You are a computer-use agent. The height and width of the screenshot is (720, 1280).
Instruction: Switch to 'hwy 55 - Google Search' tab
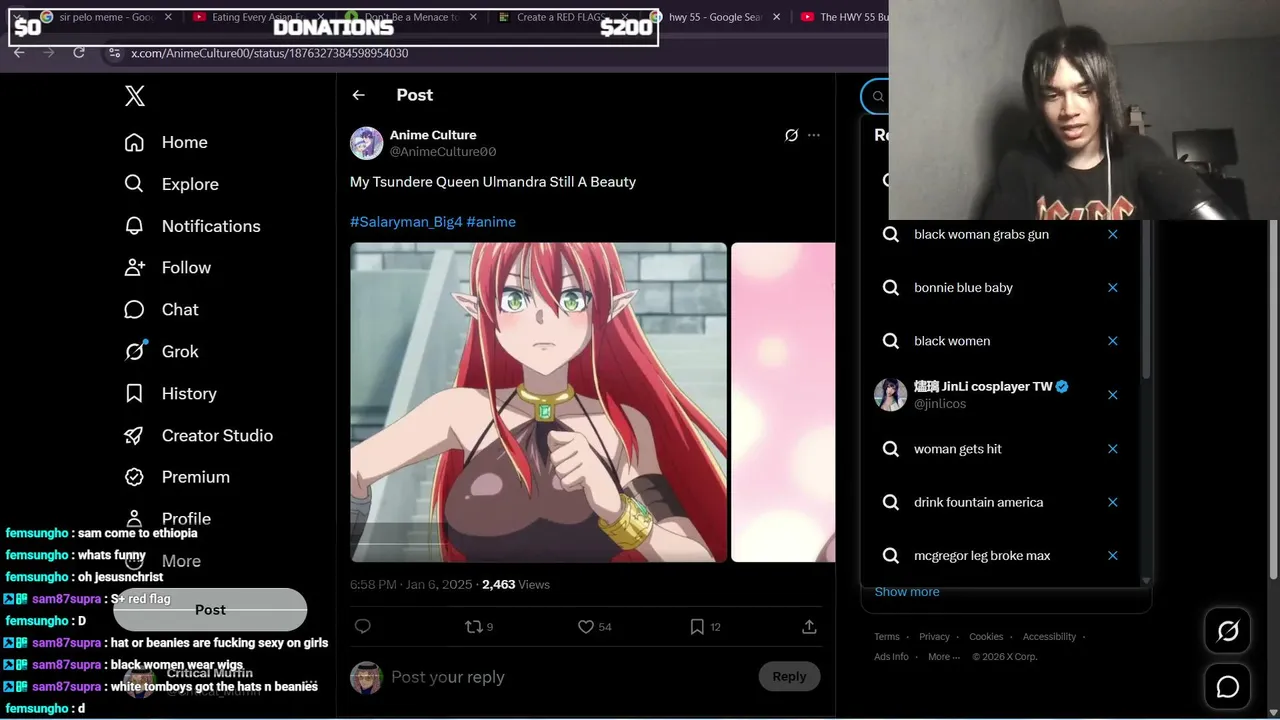pyautogui.click(x=717, y=17)
